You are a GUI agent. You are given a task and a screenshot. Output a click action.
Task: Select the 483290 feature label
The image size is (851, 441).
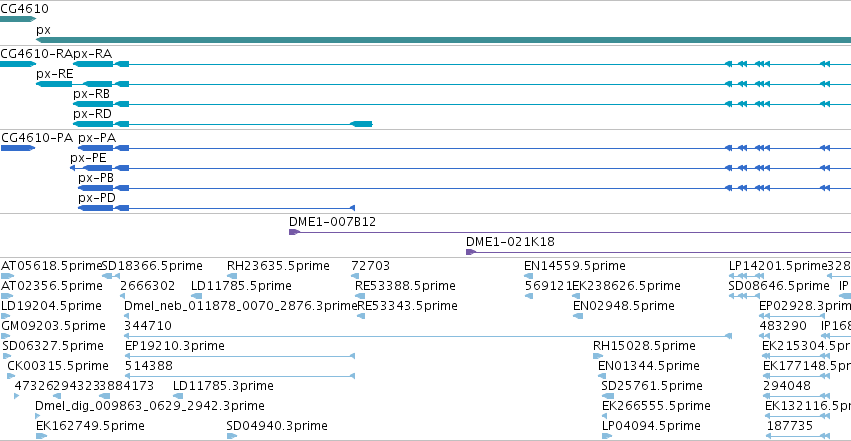coord(783,326)
